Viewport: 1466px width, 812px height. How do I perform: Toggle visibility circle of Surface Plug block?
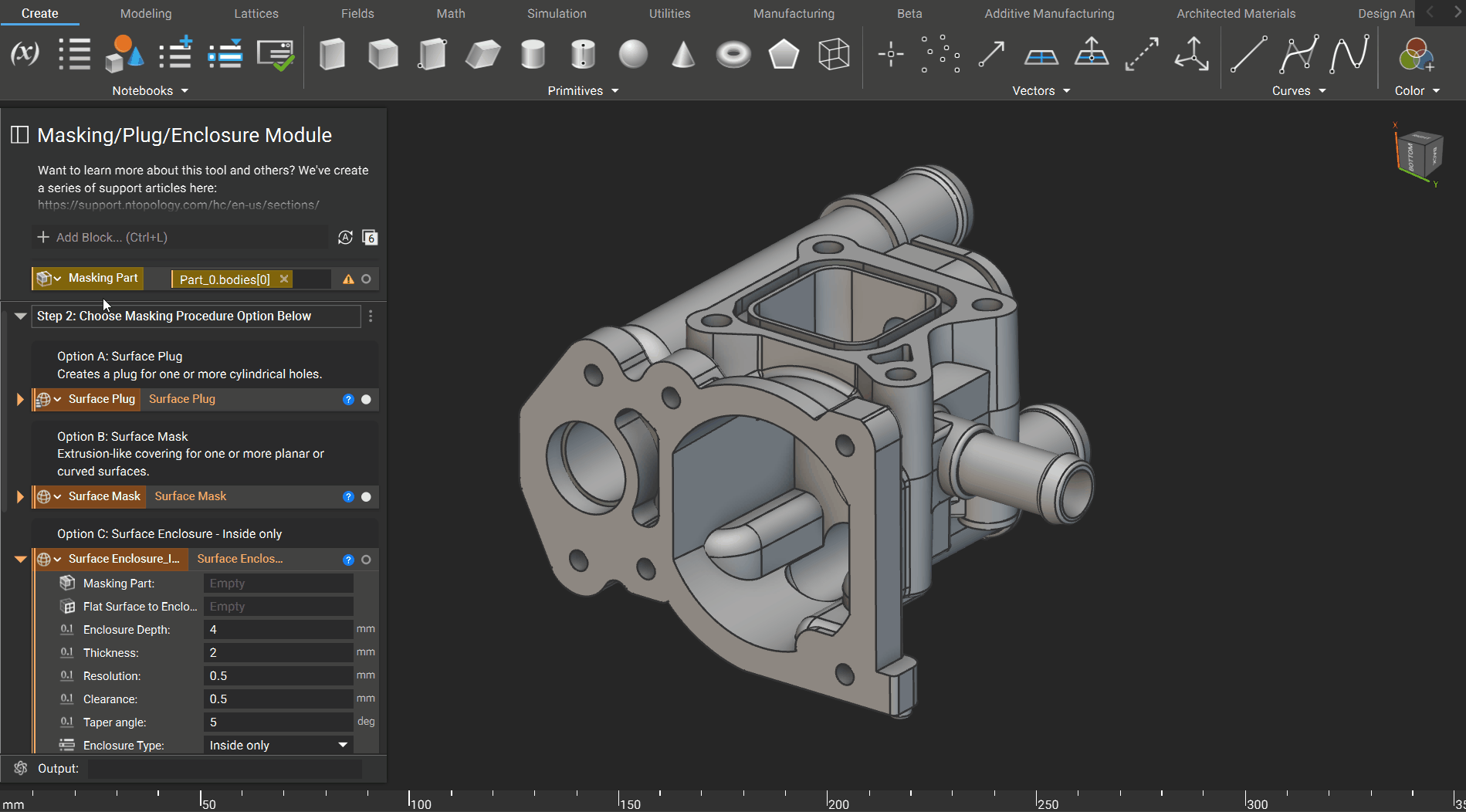367,400
